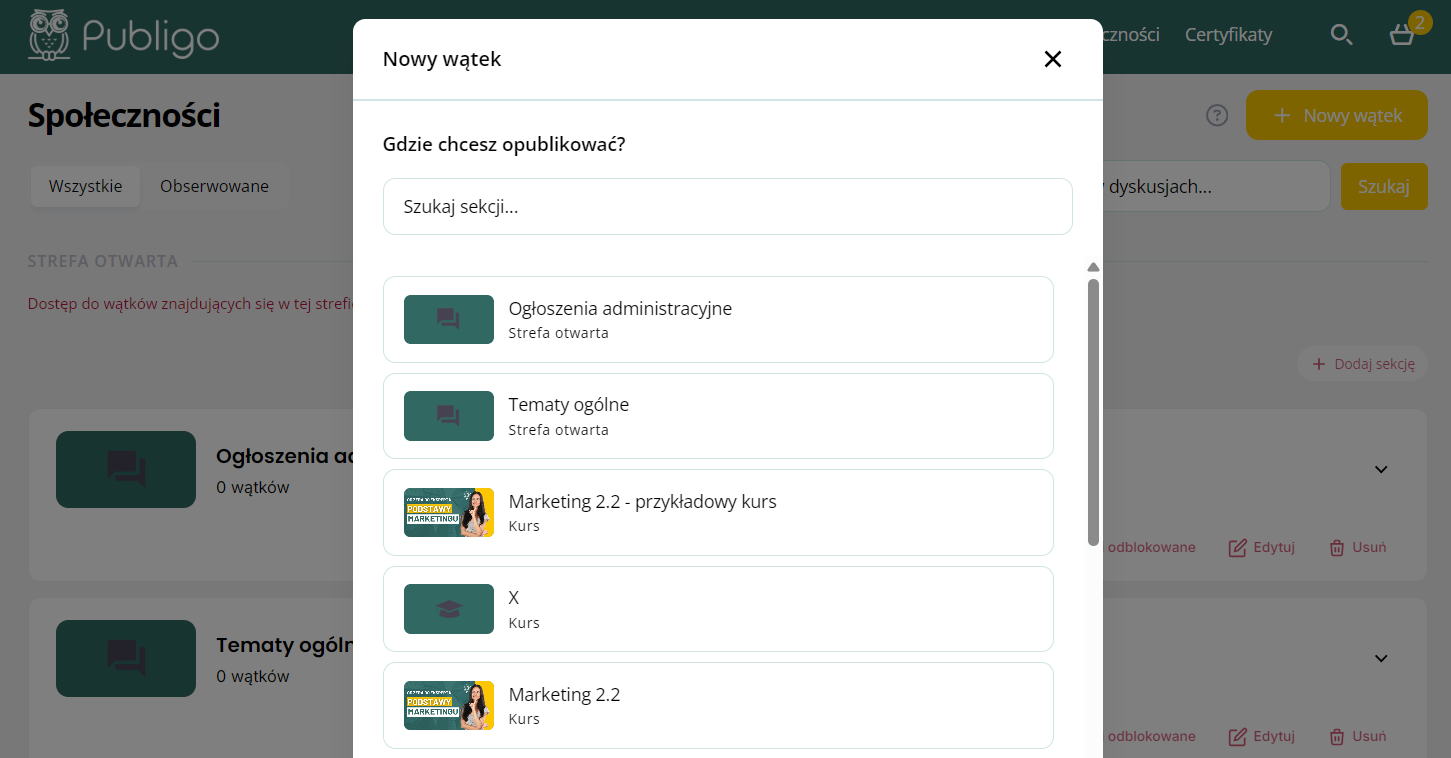Click the Usuń trash icon in first section
This screenshot has height=758, width=1451.
[x=1337, y=547]
